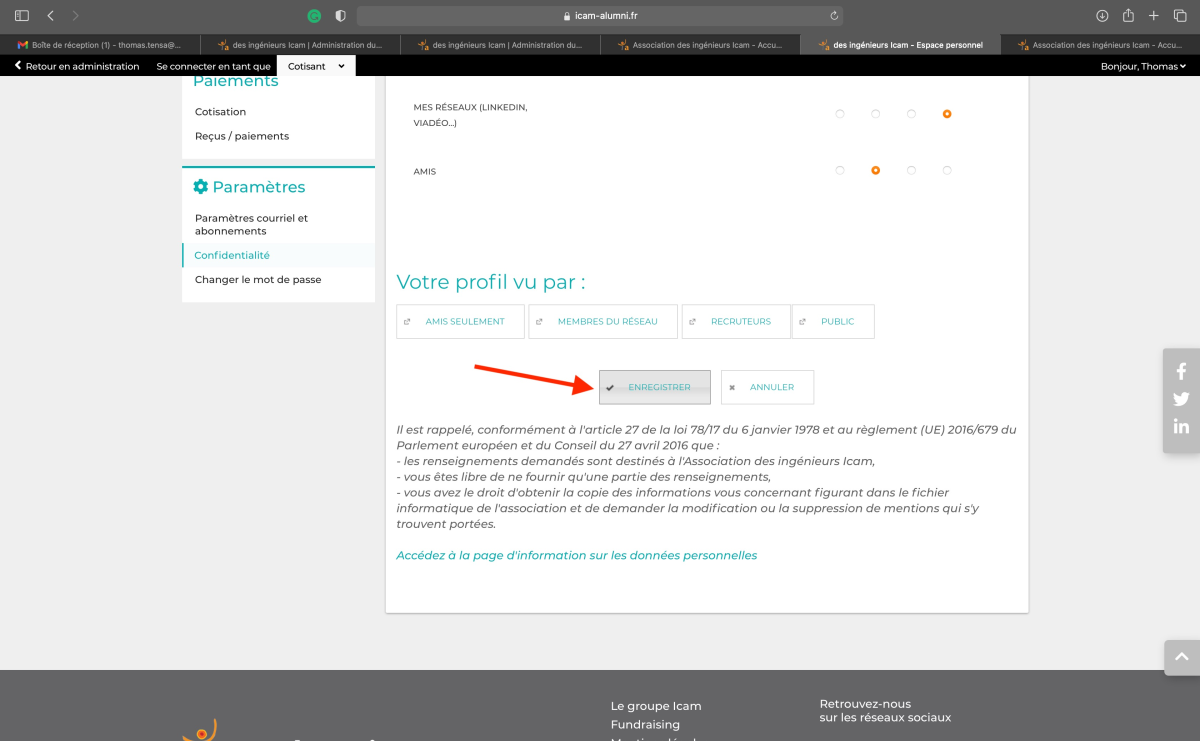Click the Safari share icon
This screenshot has width=1200, height=741.
pyautogui.click(x=1128, y=16)
